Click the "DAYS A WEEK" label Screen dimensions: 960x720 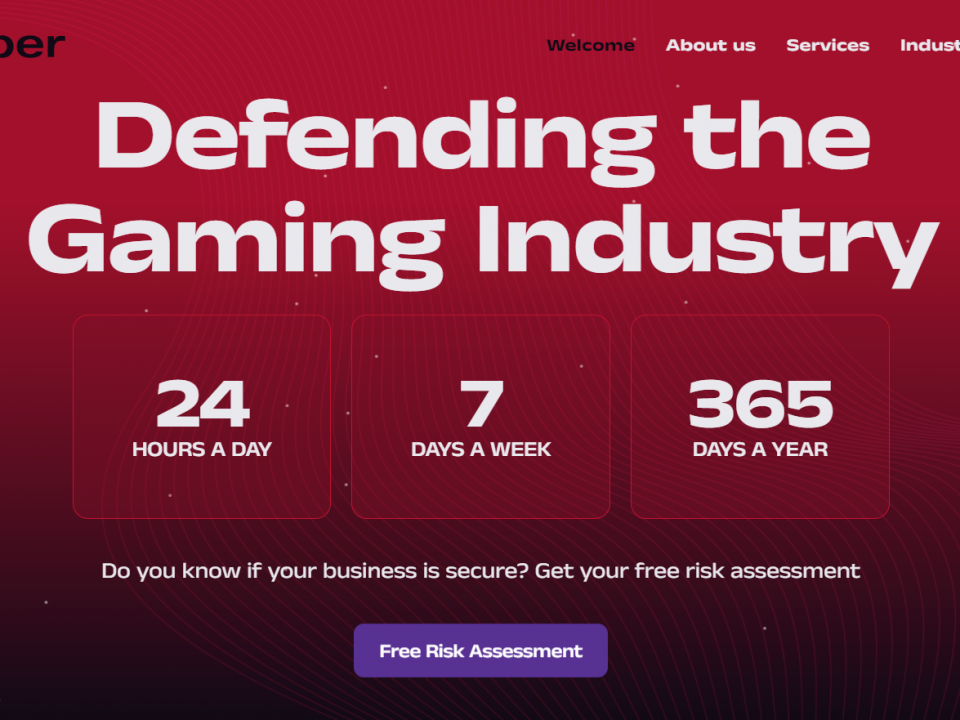481,449
